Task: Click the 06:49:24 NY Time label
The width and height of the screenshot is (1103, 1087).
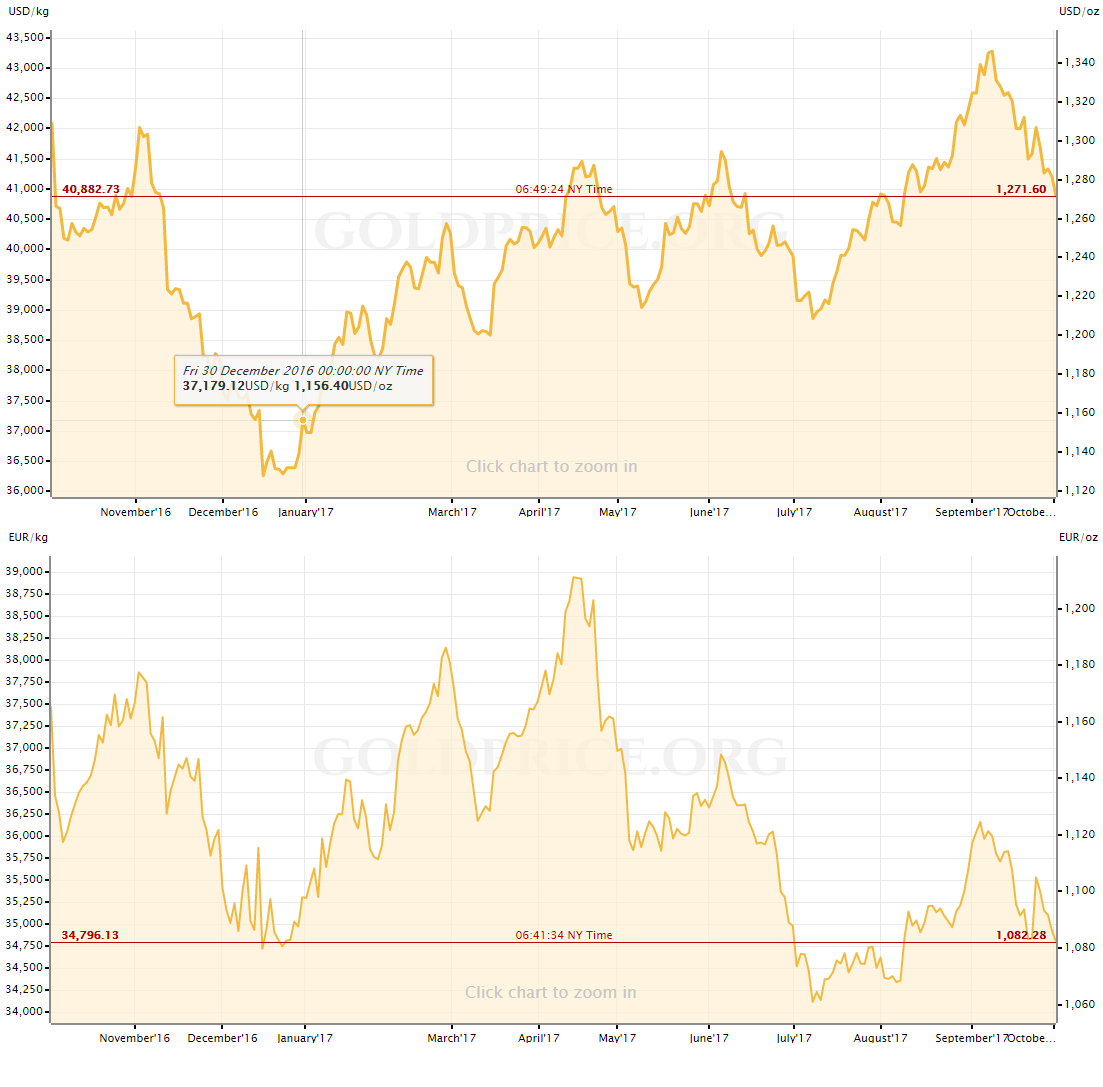Action: [564, 189]
